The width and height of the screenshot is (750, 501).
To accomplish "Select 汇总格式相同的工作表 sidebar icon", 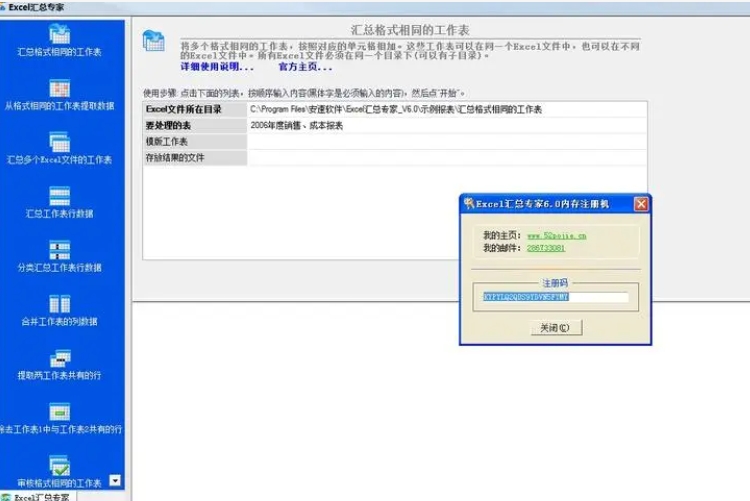I will (59, 34).
